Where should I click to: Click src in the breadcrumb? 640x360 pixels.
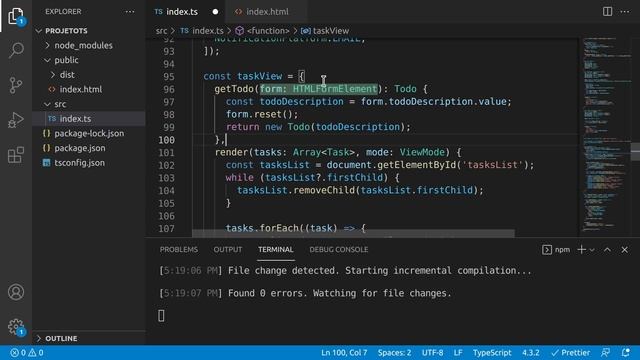[x=161, y=31]
